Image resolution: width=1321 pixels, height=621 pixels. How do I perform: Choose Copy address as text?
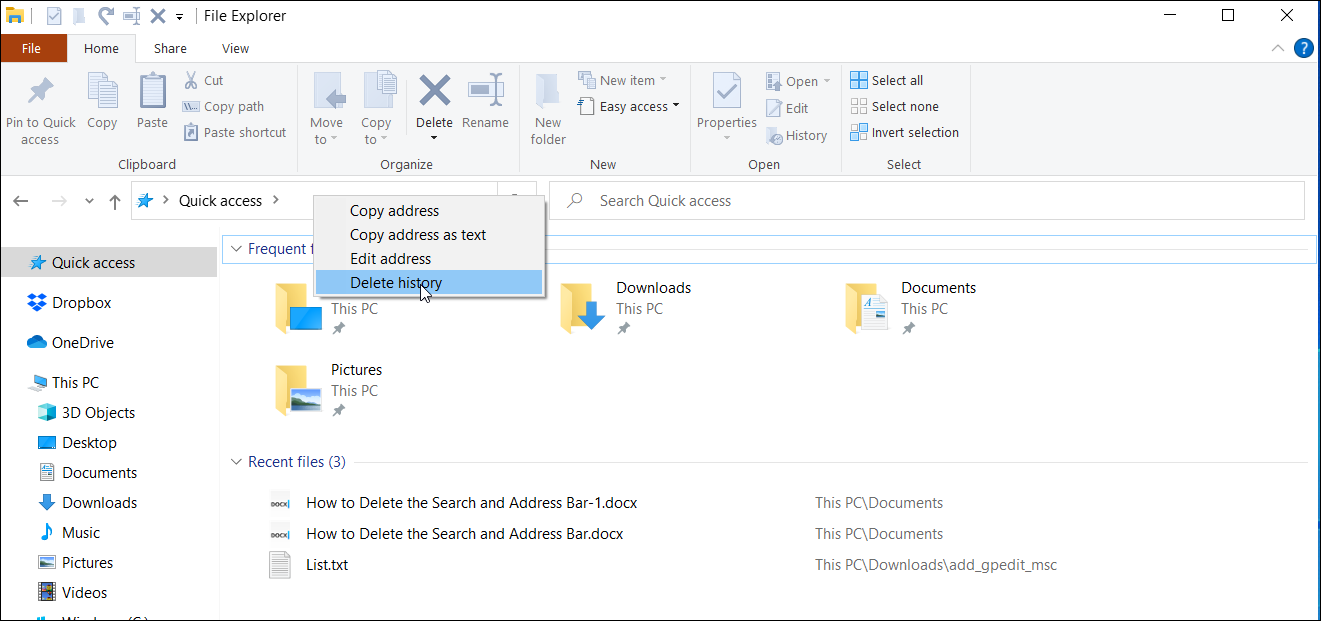pos(429,235)
